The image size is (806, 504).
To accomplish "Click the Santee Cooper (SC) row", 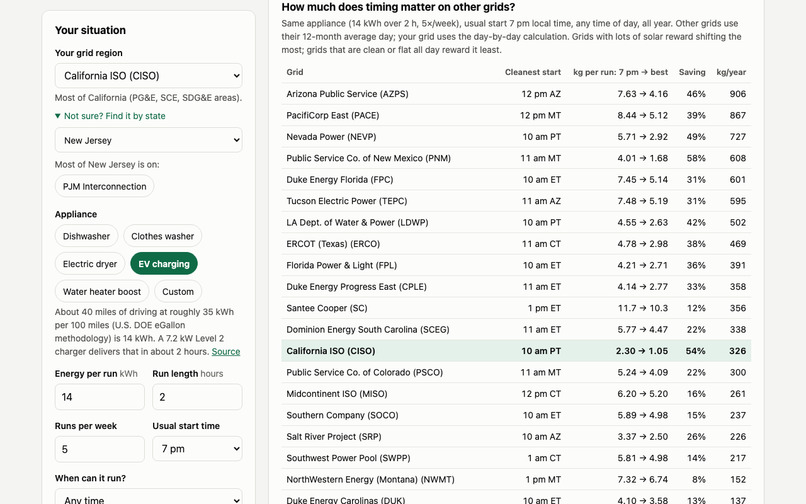I will [516, 309].
